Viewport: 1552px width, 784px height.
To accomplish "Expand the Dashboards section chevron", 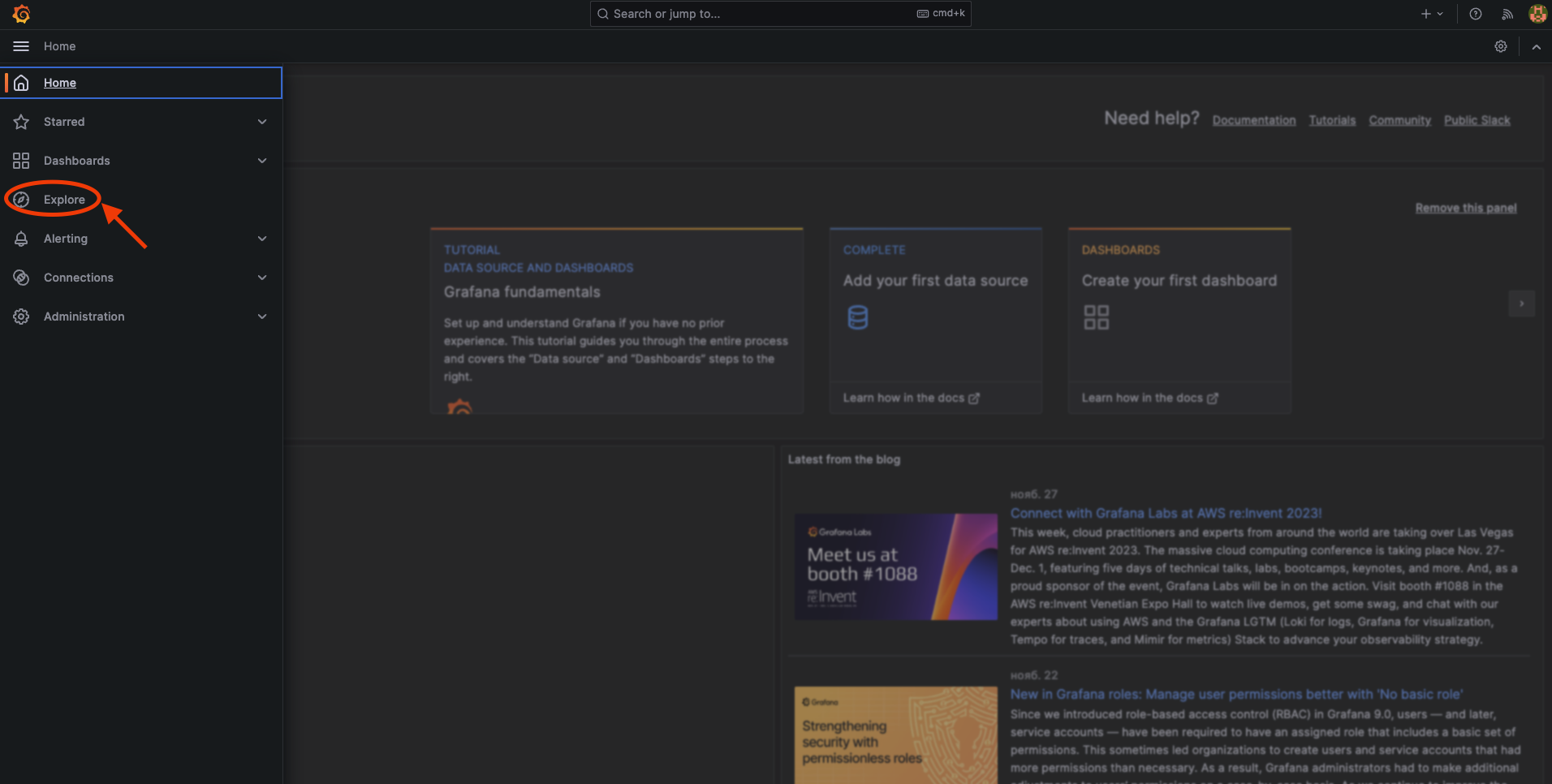I will click(262, 161).
